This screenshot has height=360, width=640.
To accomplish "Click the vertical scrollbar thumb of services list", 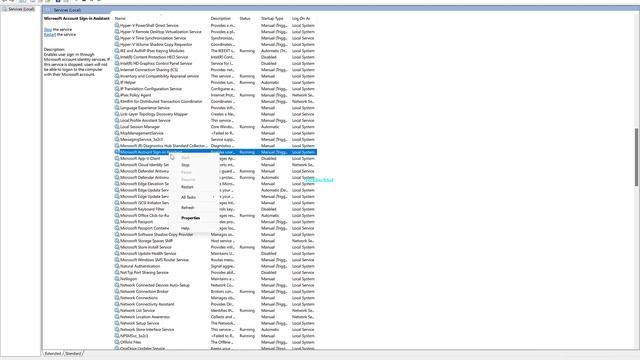I will point(637,157).
